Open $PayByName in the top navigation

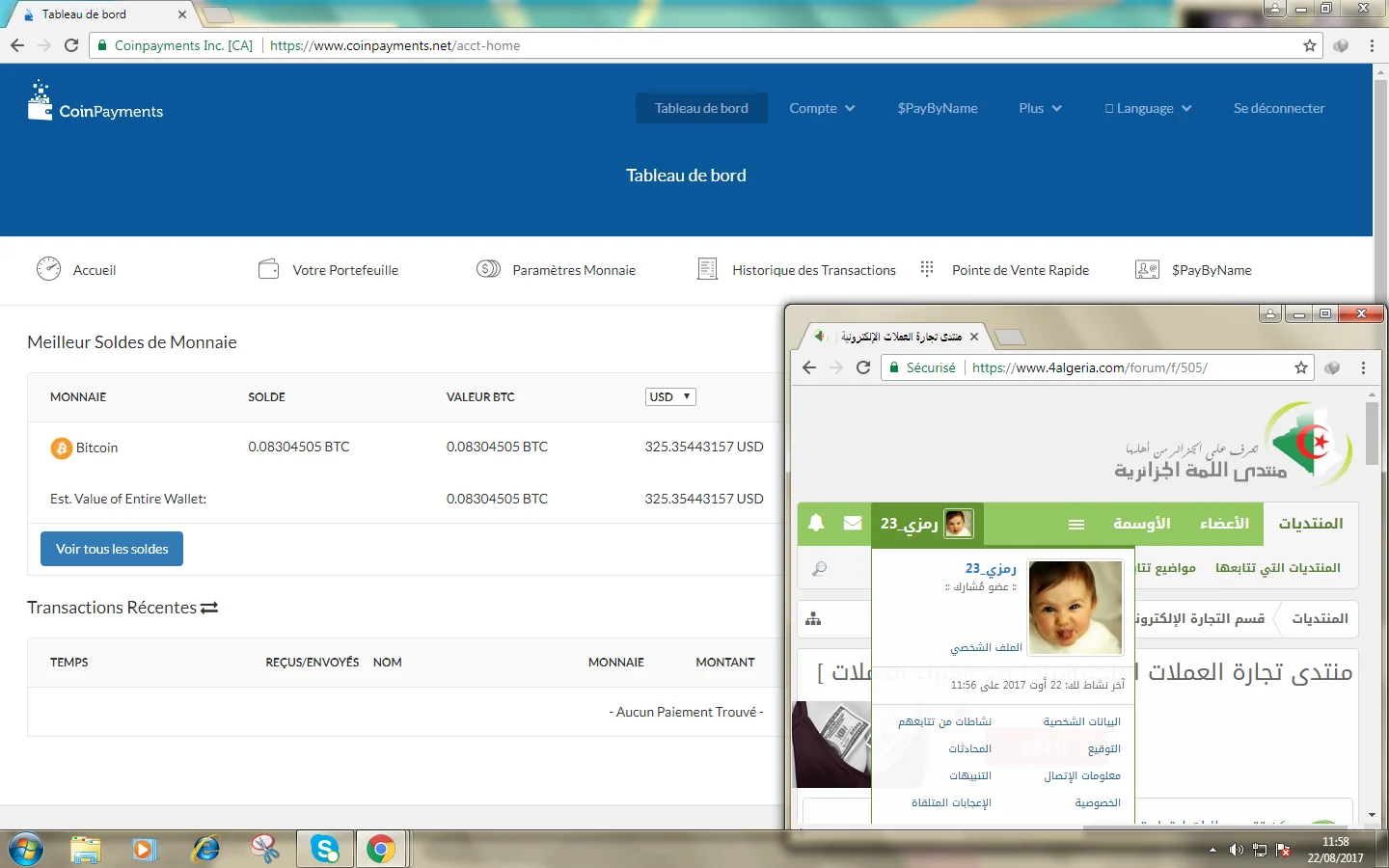pos(938,108)
